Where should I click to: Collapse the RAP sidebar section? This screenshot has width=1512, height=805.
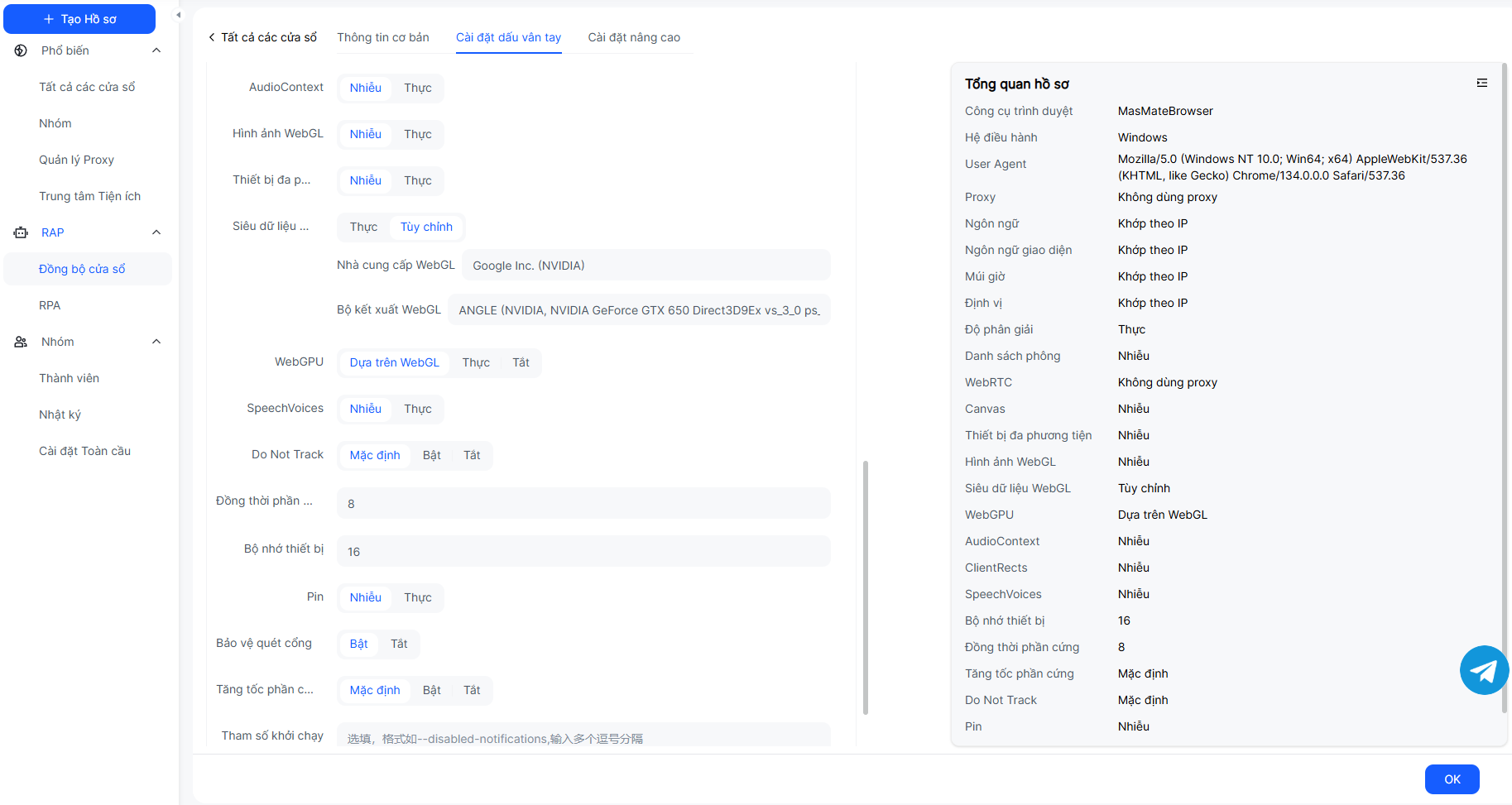[156, 232]
